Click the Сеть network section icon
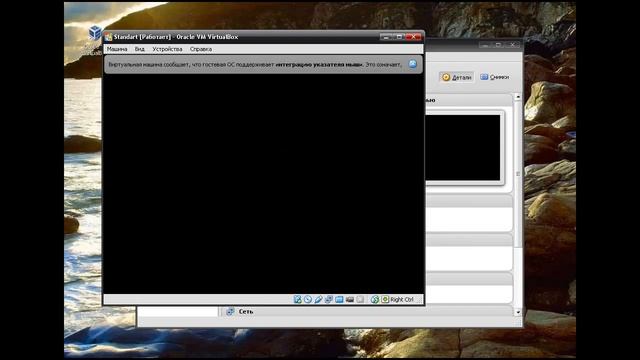The width and height of the screenshot is (640, 360). pyautogui.click(x=230, y=311)
